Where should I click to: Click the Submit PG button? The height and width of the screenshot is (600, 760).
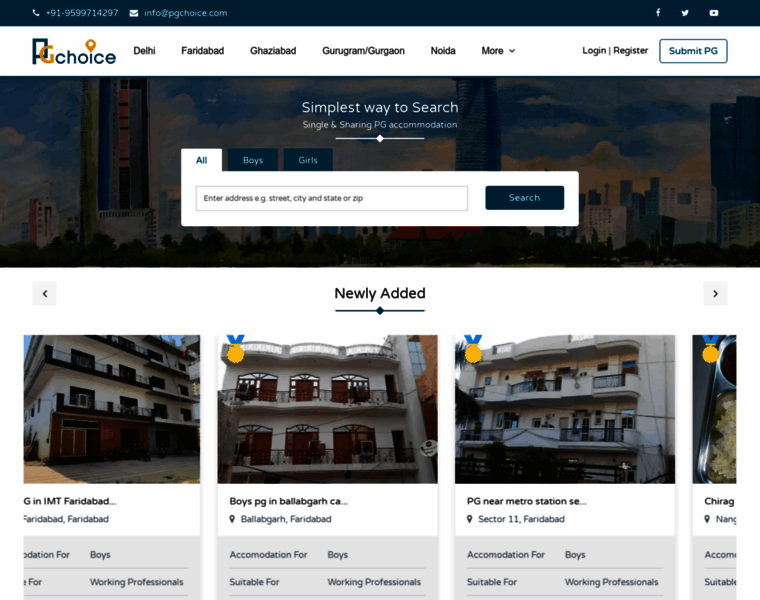[x=693, y=51]
